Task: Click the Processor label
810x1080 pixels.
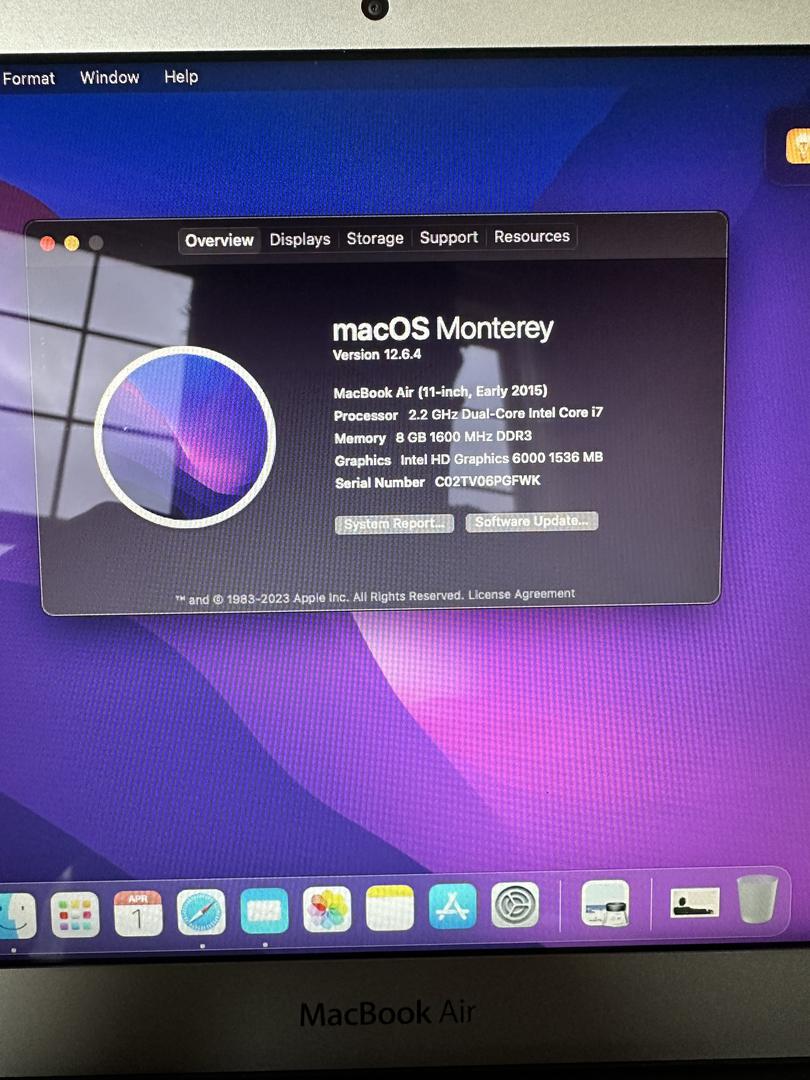Action: pyautogui.click(x=366, y=416)
